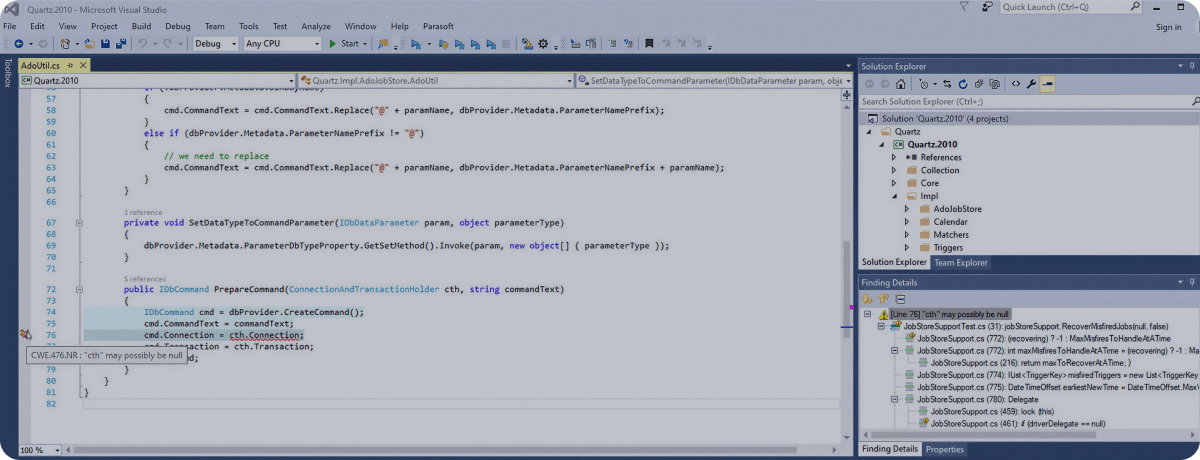Viewport: 1200px width, 460px height.
Task: Click the Home icon in Solution Explorer
Action: click(x=901, y=84)
